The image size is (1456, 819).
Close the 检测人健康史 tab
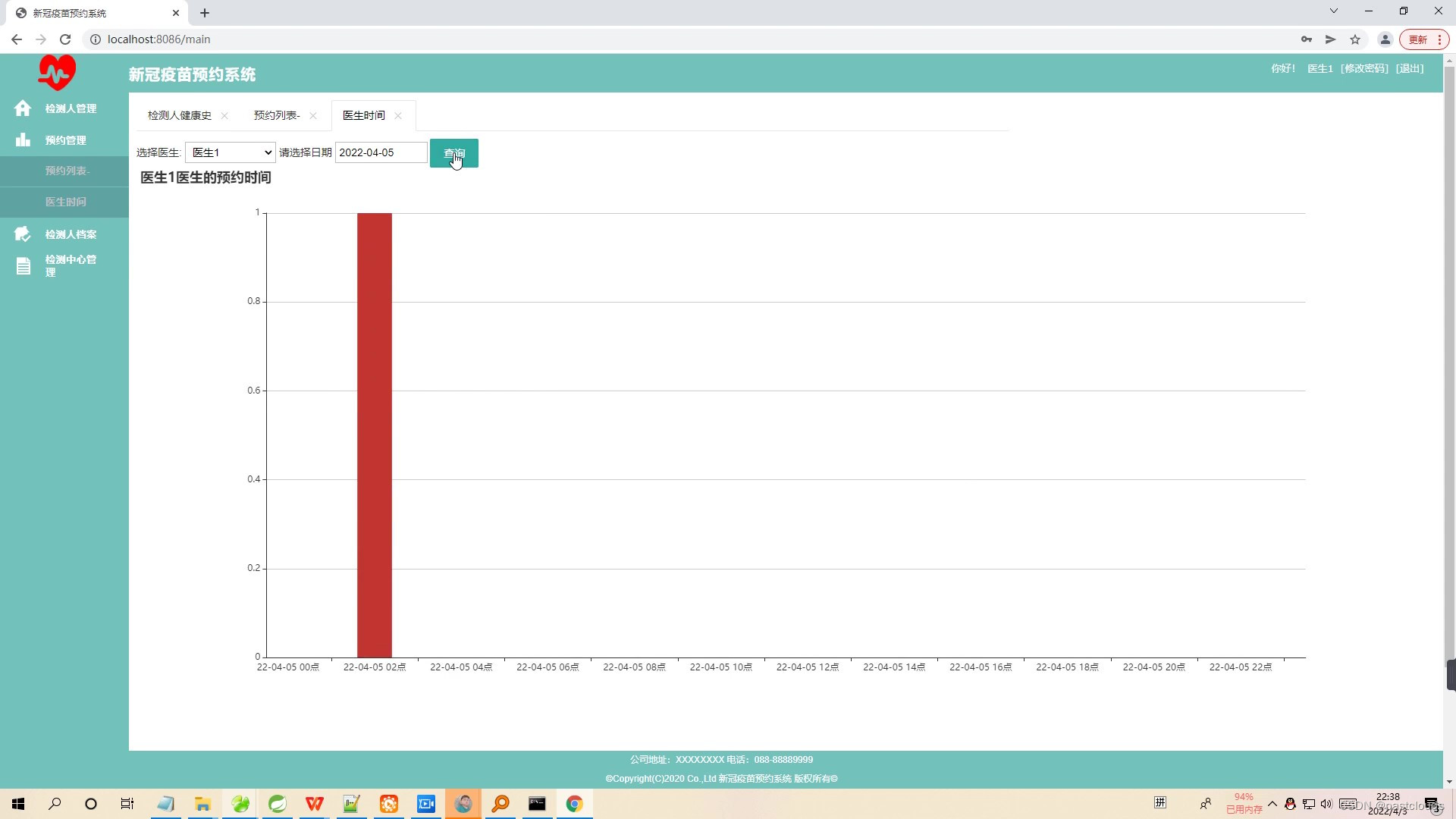(224, 116)
